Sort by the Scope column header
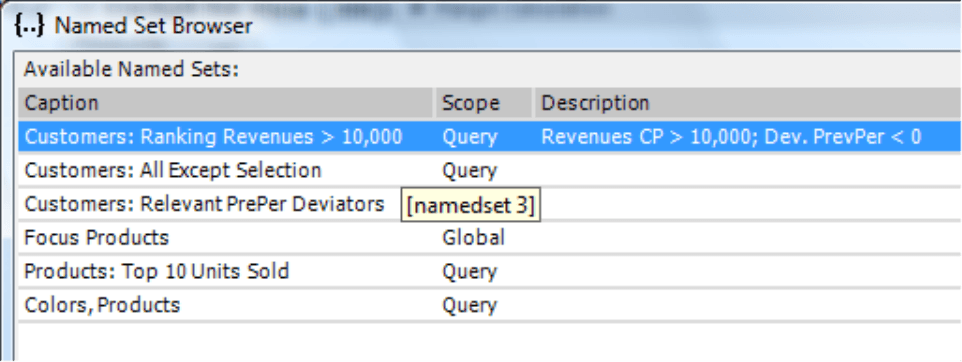This screenshot has height=362, width=962. pos(483,102)
